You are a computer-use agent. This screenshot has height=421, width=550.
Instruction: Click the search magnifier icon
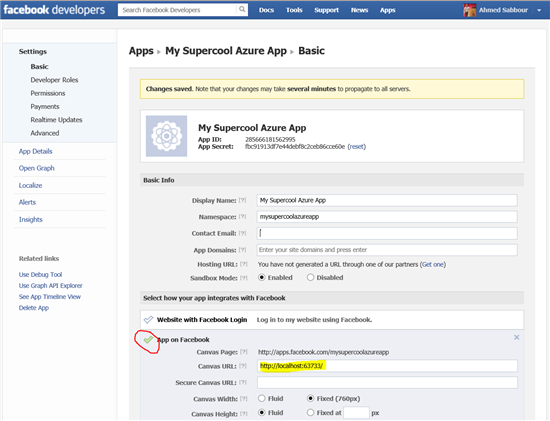[x=242, y=9]
